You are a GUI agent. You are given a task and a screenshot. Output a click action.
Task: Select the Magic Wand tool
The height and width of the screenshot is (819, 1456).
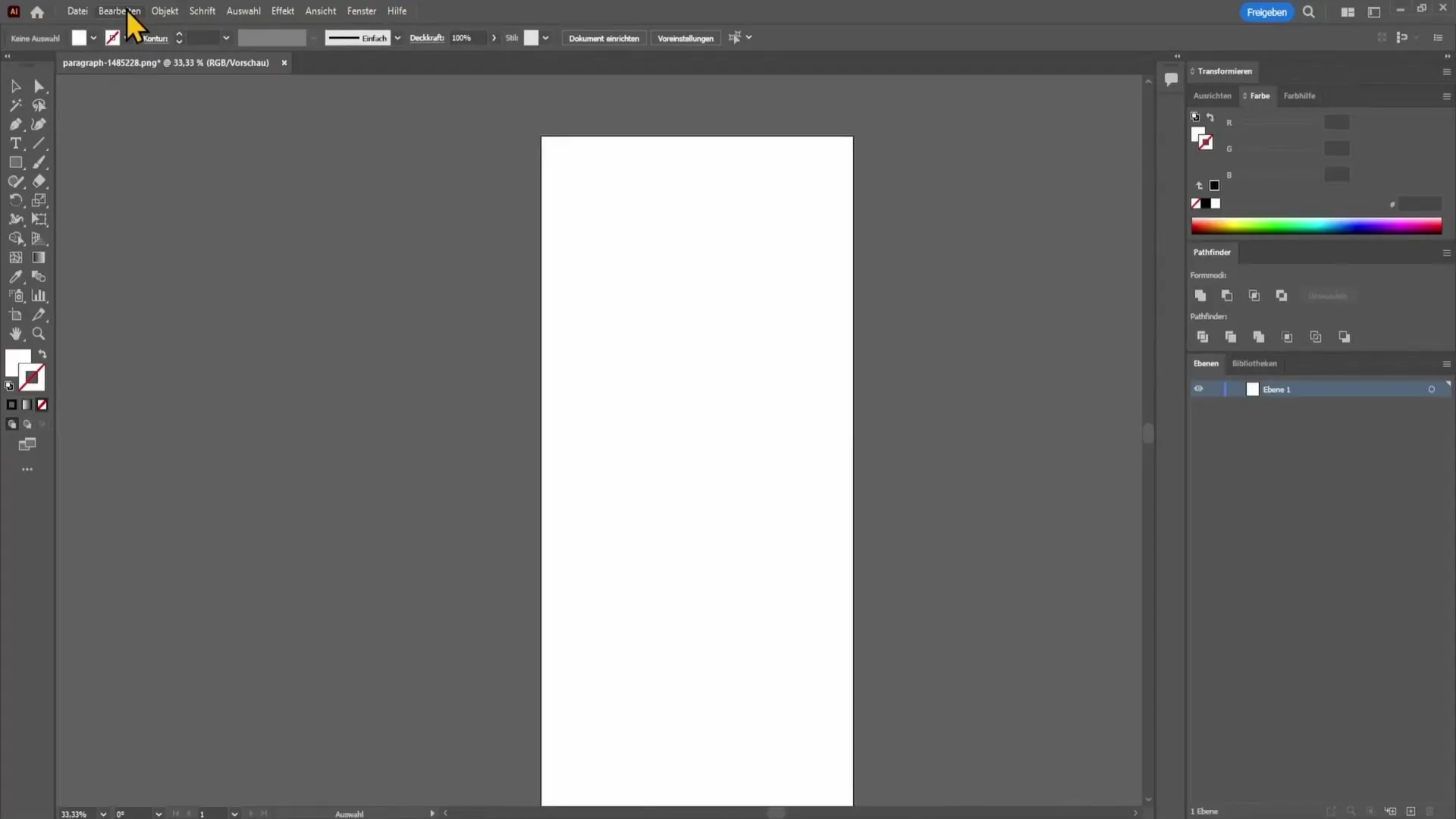point(16,105)
